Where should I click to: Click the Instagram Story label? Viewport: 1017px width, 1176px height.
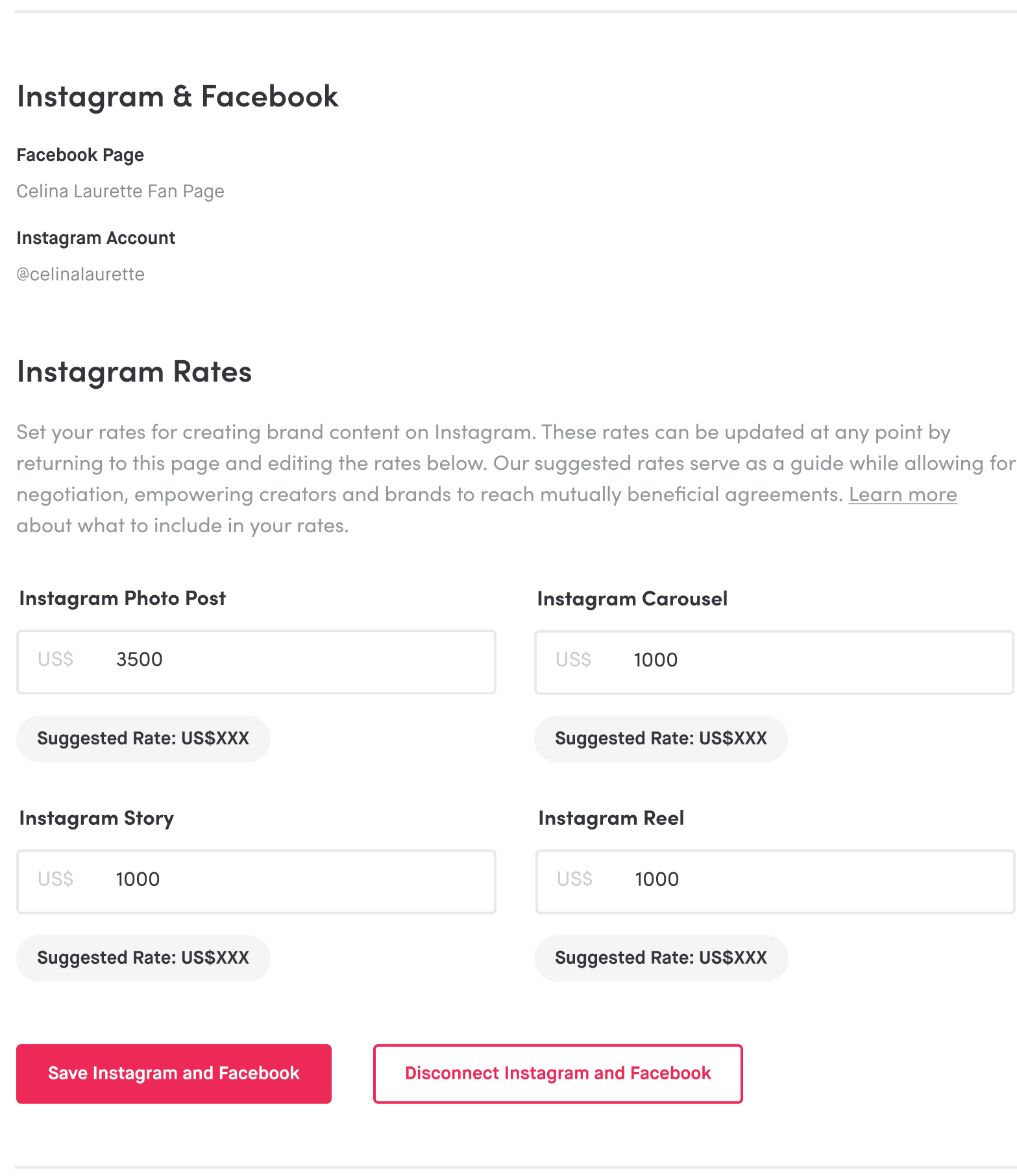point(96,818)
